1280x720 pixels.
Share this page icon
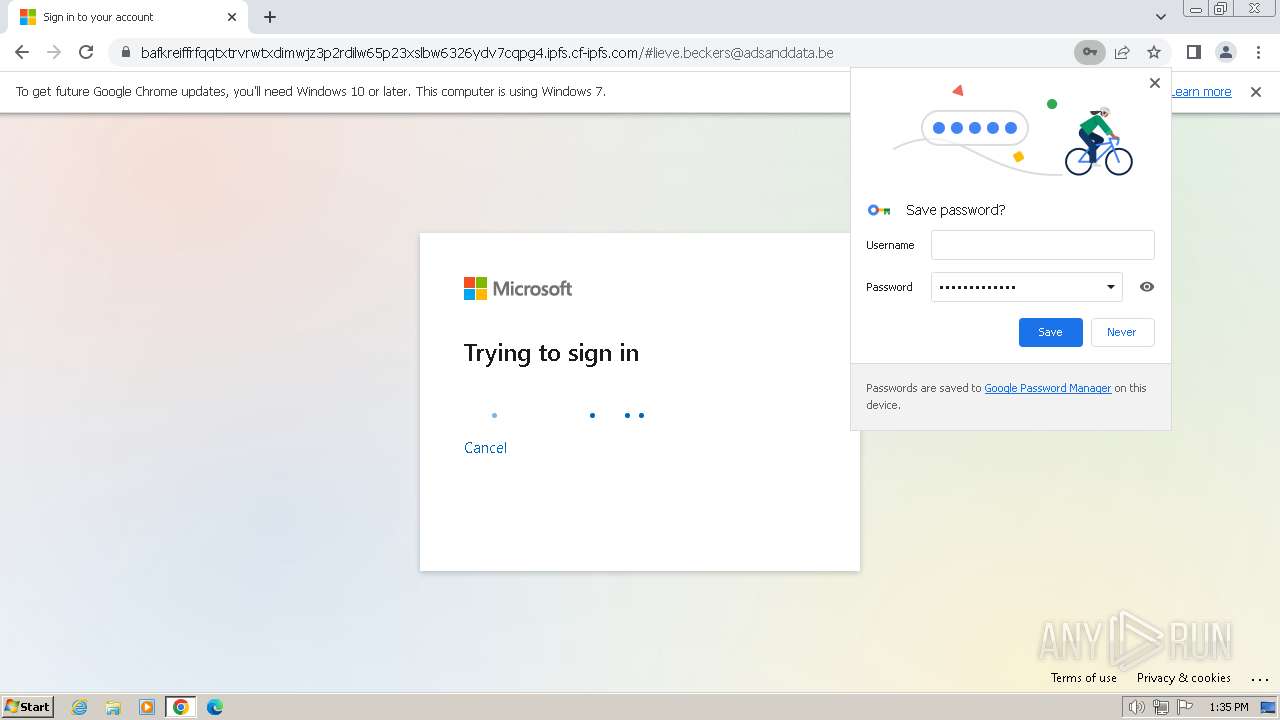[x=1122, y=52]
